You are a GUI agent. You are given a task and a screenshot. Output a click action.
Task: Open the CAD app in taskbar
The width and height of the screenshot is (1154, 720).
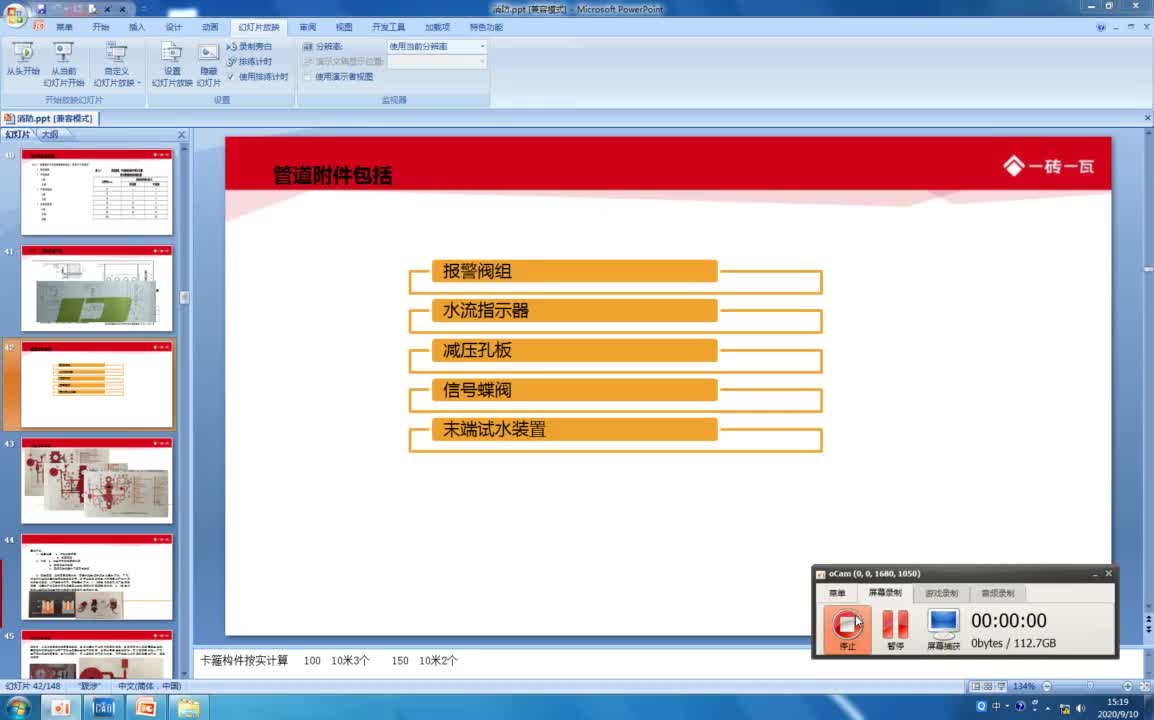104,707
